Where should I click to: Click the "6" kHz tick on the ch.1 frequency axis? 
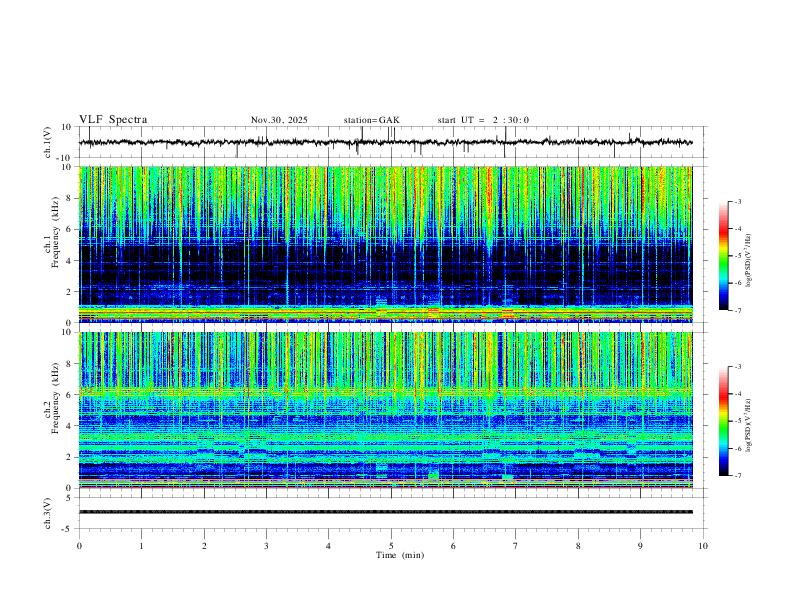[x=70, y=229]
